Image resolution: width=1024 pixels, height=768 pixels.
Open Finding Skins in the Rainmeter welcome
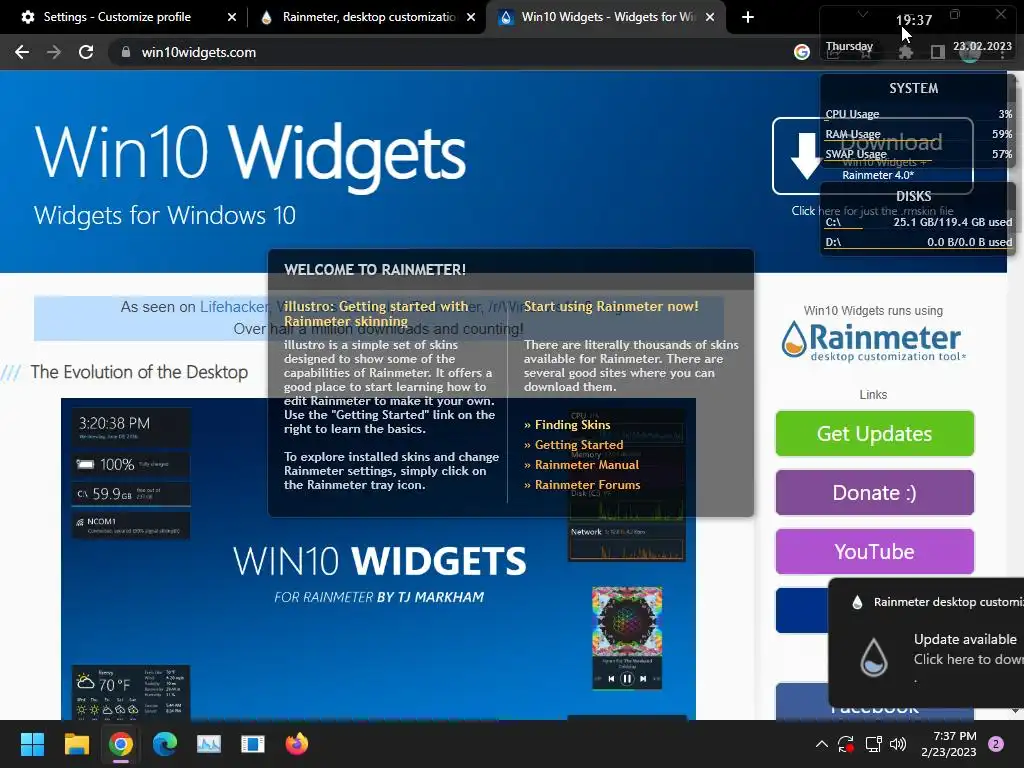point(572,424)
